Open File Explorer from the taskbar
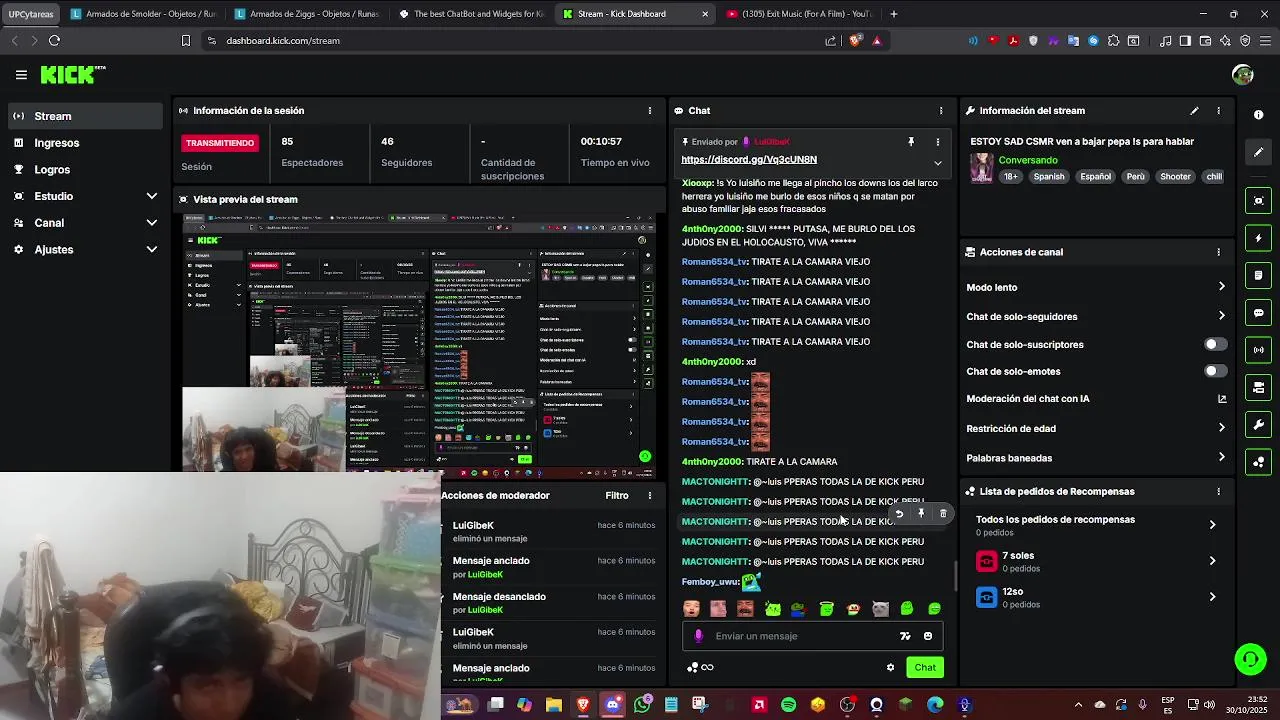The image size is (1280, 720). pyautogui.click(x=553, y=705)
